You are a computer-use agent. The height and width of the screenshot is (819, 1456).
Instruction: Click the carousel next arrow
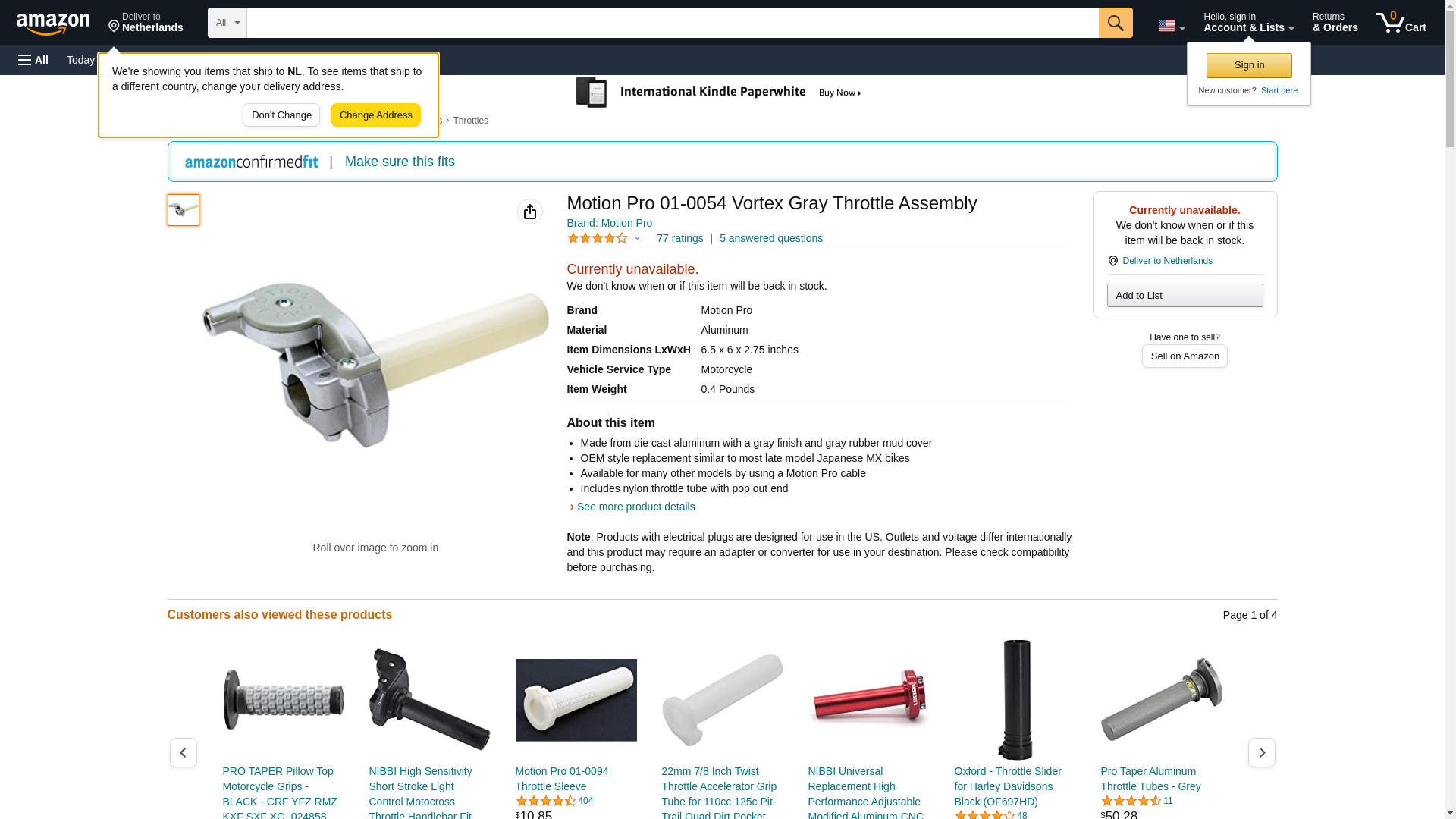(x=1261, y=752)
